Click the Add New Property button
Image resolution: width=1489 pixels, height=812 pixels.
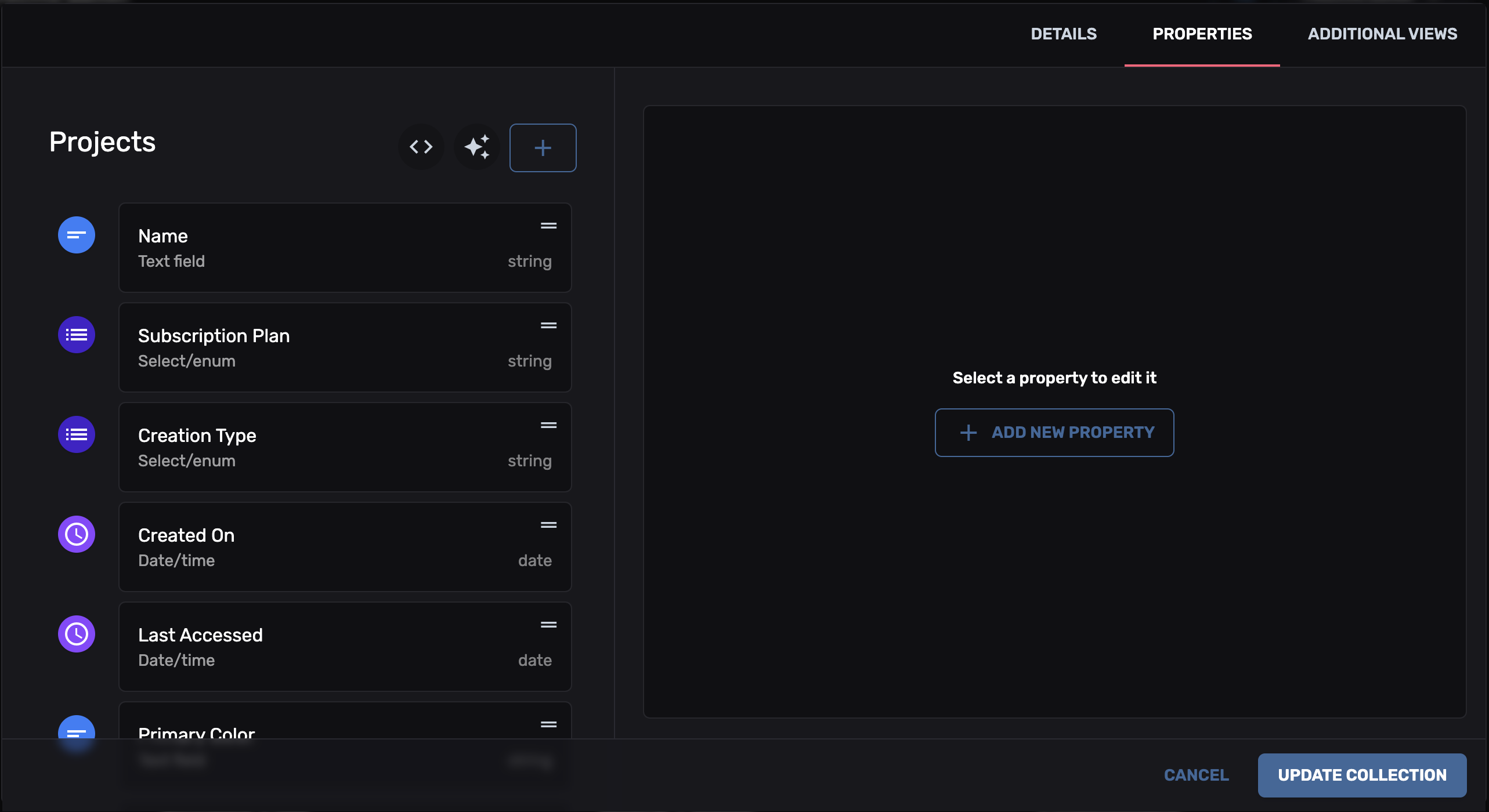tap(1054, 432)
